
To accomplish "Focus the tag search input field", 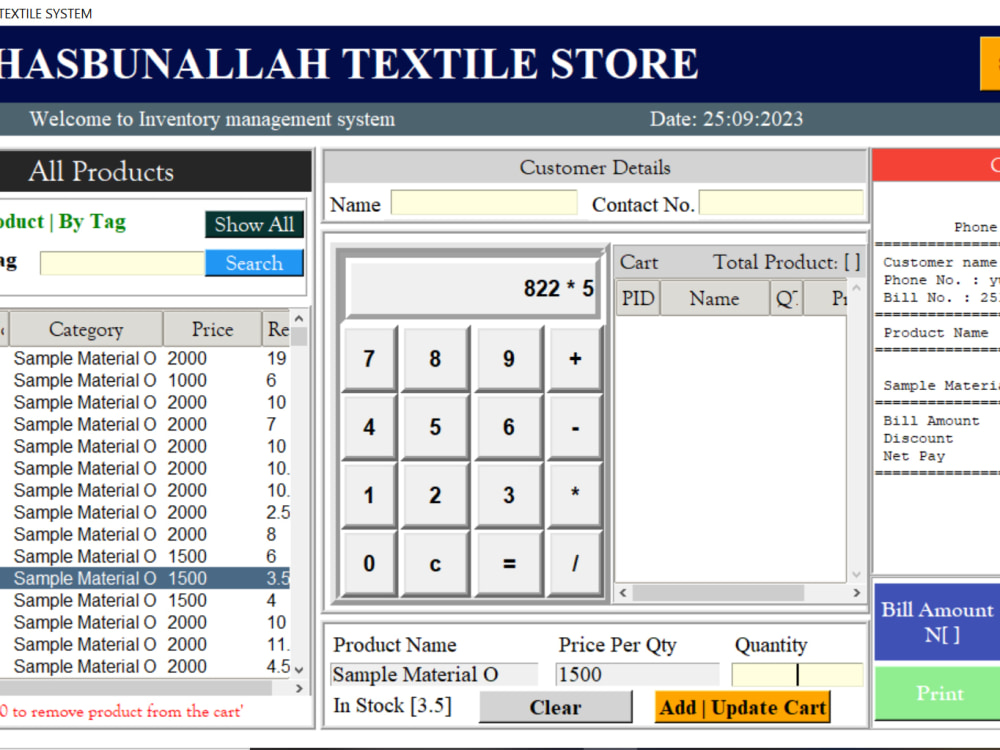I will tap(122, 263).
